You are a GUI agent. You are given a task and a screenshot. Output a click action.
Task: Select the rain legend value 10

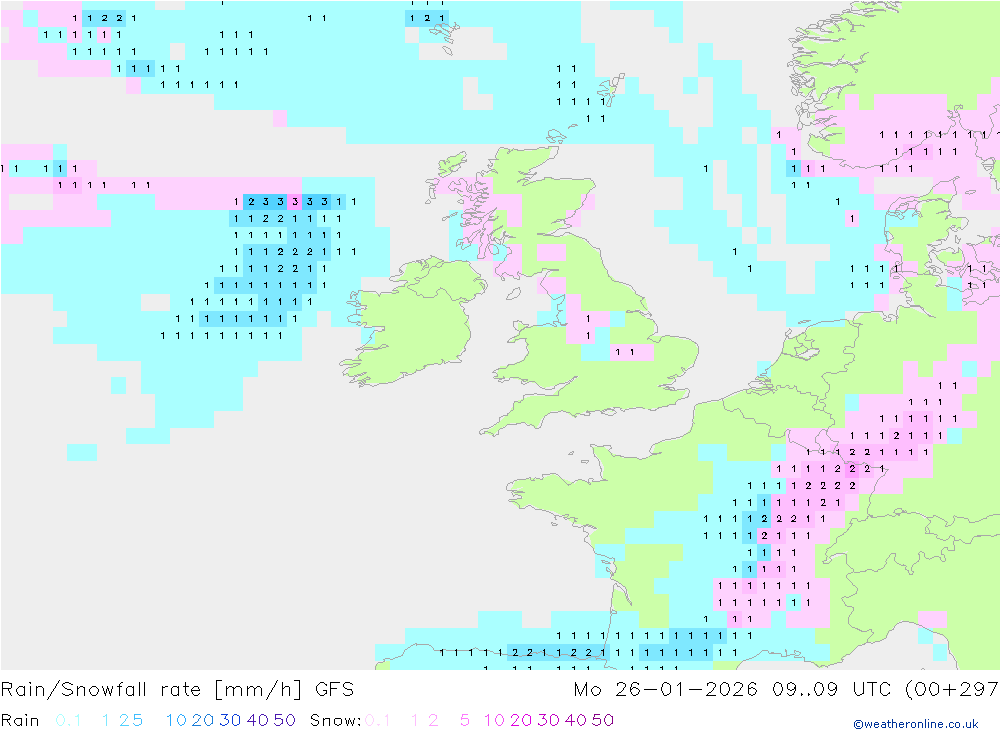coord(176,720)
